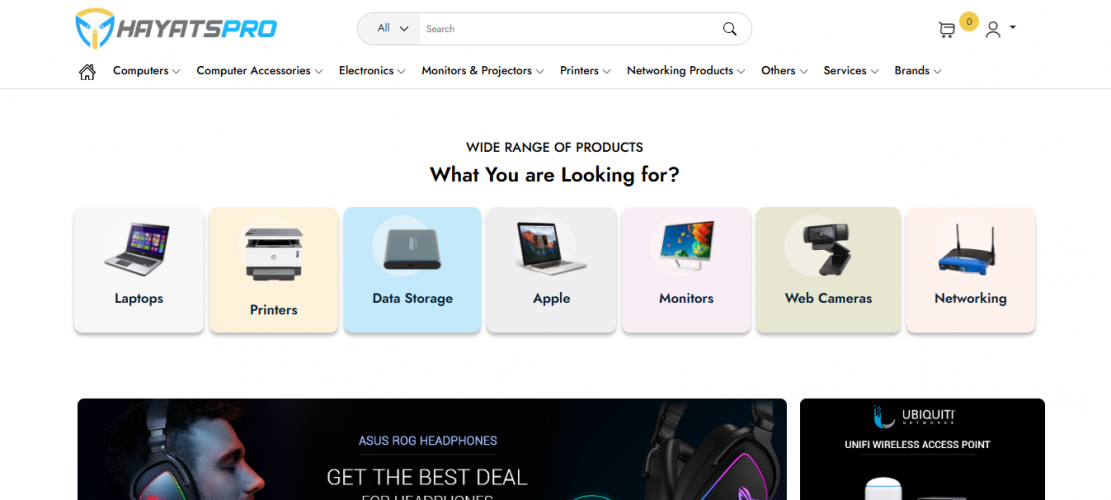This screenshot has height=500, width=1111.
Task: Expand the Computers menu
Action: tap(147, 71)
